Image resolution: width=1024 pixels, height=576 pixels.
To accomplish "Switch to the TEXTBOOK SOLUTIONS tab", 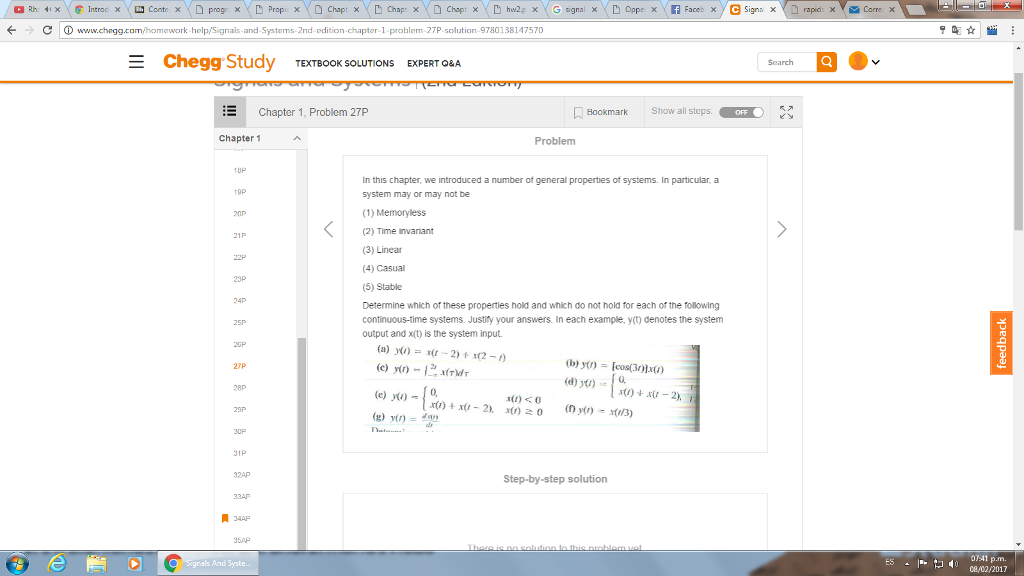I will point(345,62).
